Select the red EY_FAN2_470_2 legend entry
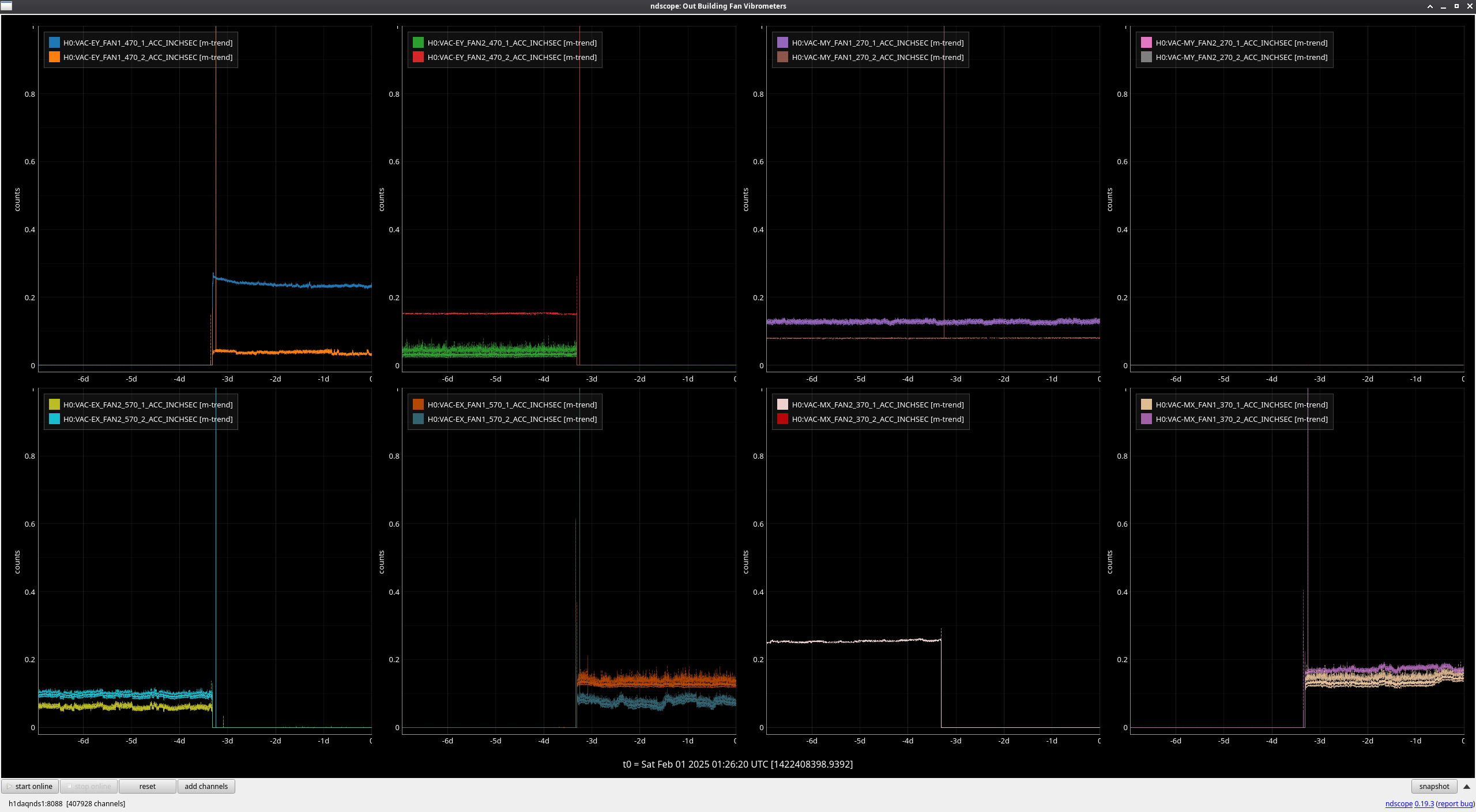This screenshot has height=812, width=1476. click(x=511, y=57)
